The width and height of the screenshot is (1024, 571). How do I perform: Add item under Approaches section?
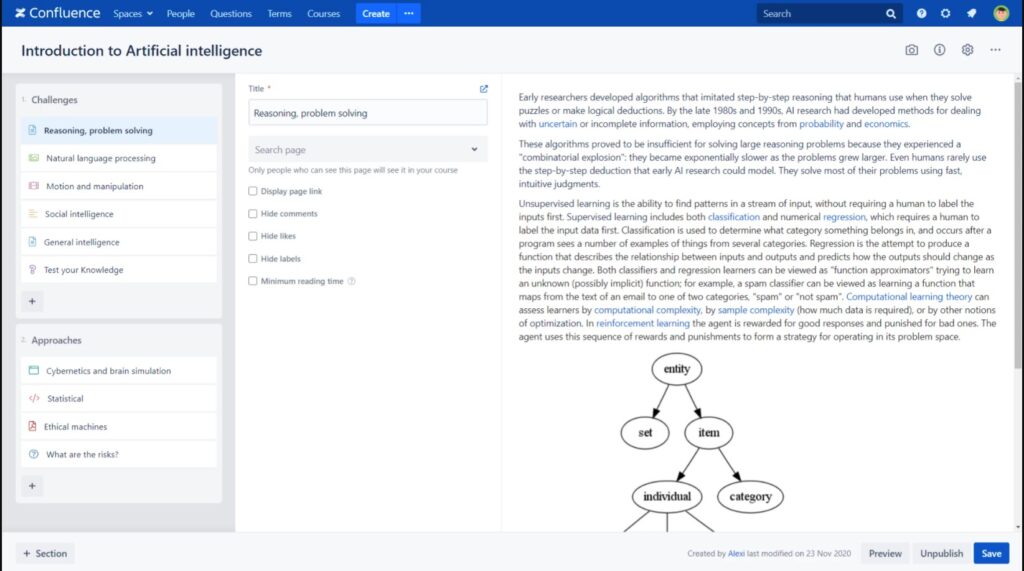[32, 485]
